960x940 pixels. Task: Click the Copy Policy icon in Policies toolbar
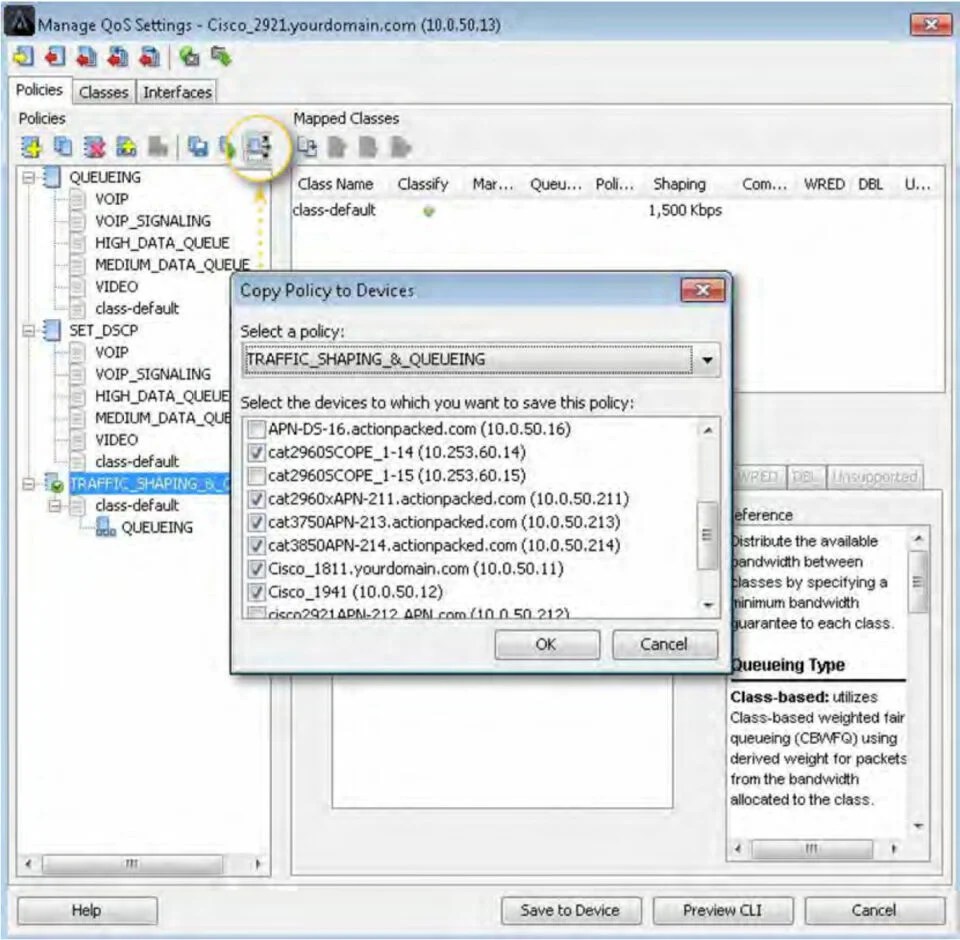pos(62,147)
